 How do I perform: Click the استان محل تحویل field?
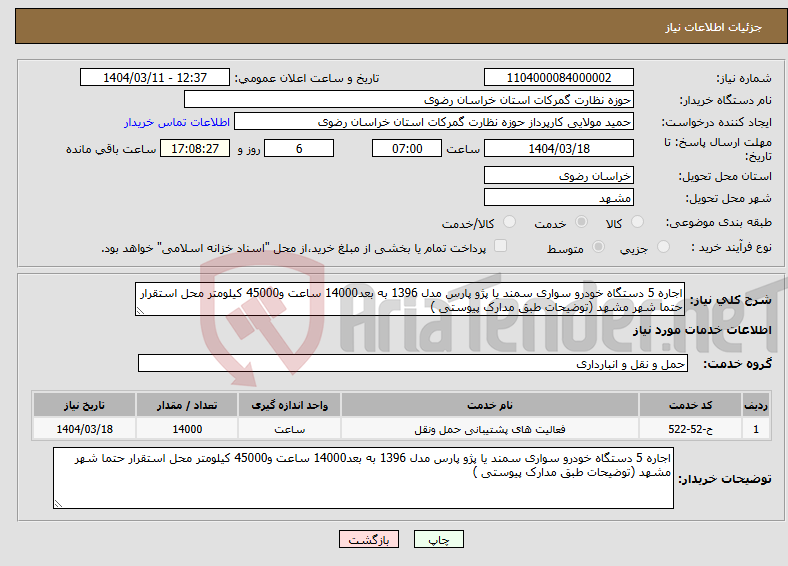click(558, 175)
